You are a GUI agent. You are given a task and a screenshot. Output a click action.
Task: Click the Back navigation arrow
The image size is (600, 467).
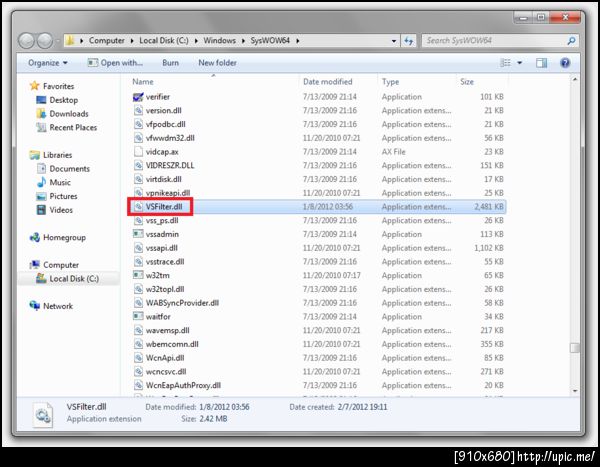(27, 41)
